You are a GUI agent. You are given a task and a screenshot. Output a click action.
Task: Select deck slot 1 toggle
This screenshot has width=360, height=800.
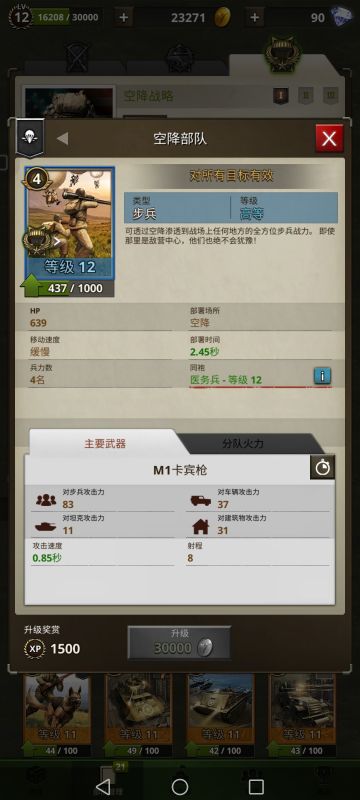pyautogui.click(x=280, y=95)
